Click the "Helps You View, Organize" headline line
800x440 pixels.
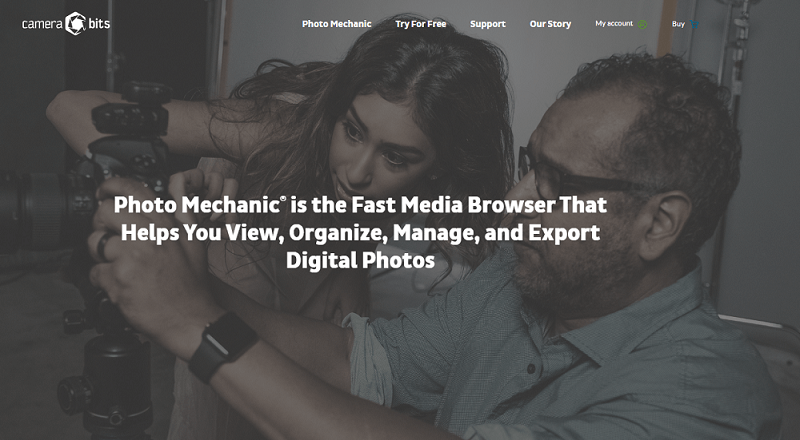click(360, 234)
